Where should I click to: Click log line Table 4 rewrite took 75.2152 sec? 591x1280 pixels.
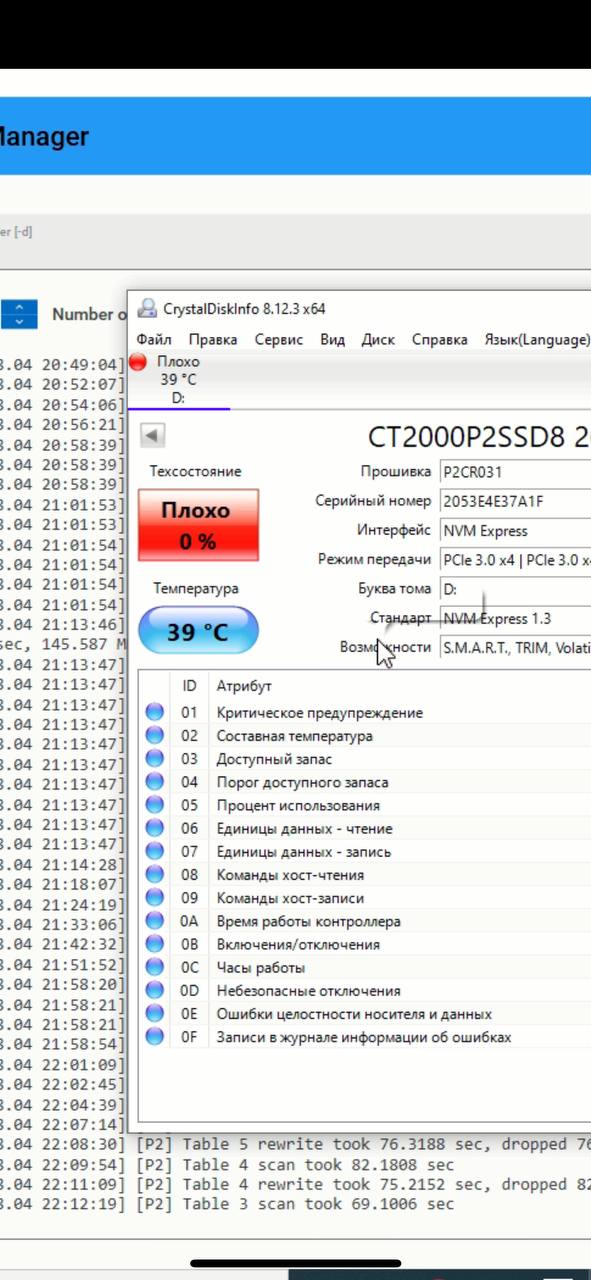click(295, 1184)
